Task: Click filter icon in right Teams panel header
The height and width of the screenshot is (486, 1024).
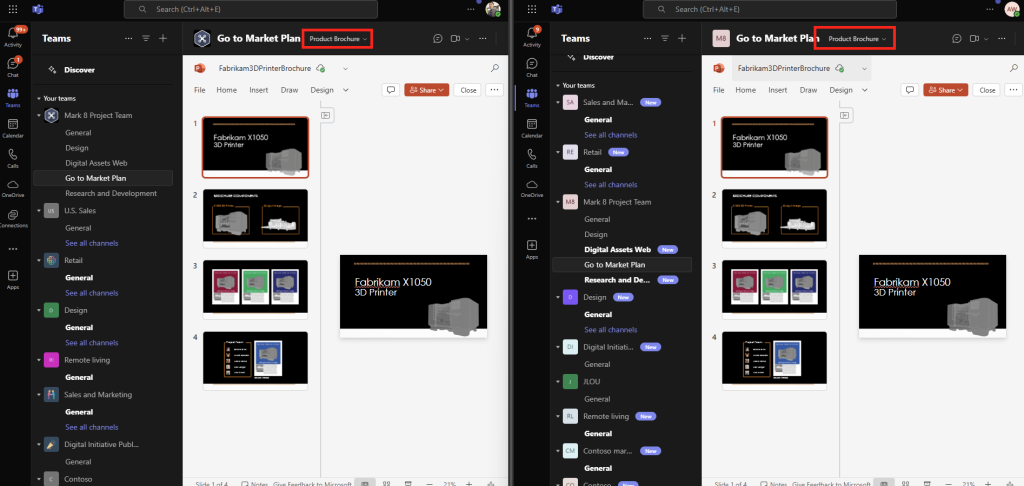Action: [x=665, y=39]
